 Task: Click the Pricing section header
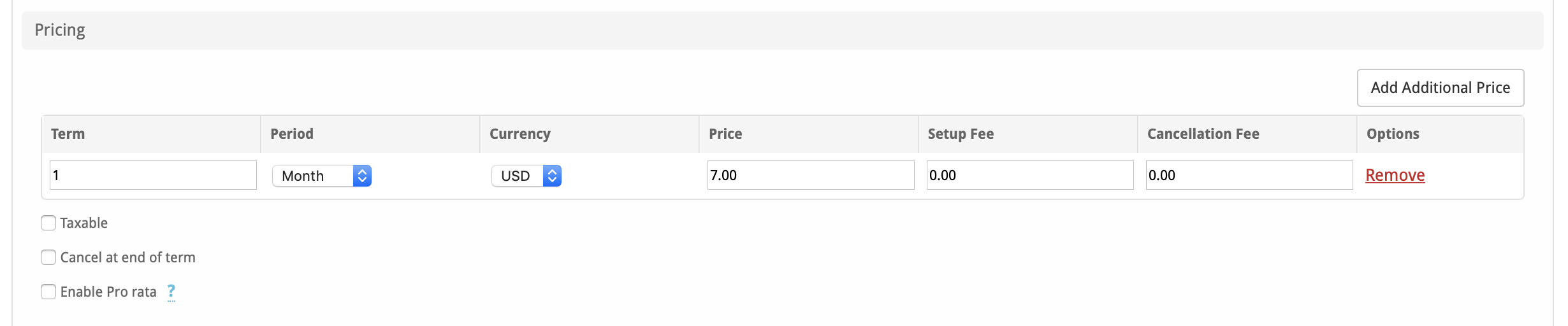click(x=60, y=30)
